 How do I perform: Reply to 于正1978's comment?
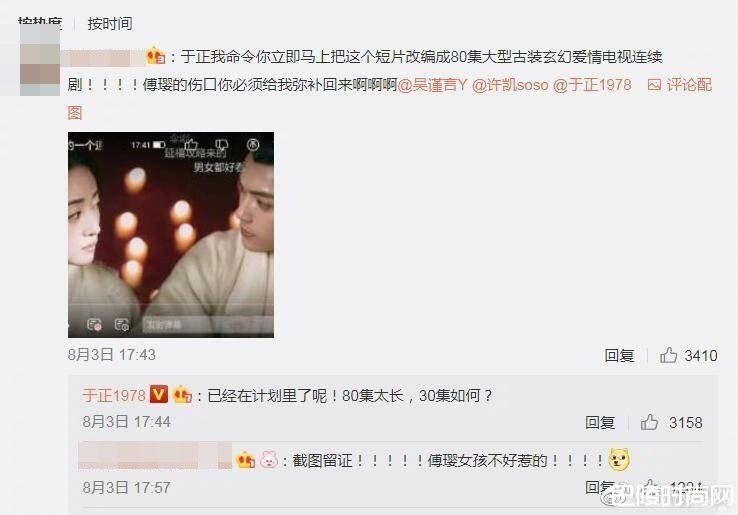(x=600, y=422)
